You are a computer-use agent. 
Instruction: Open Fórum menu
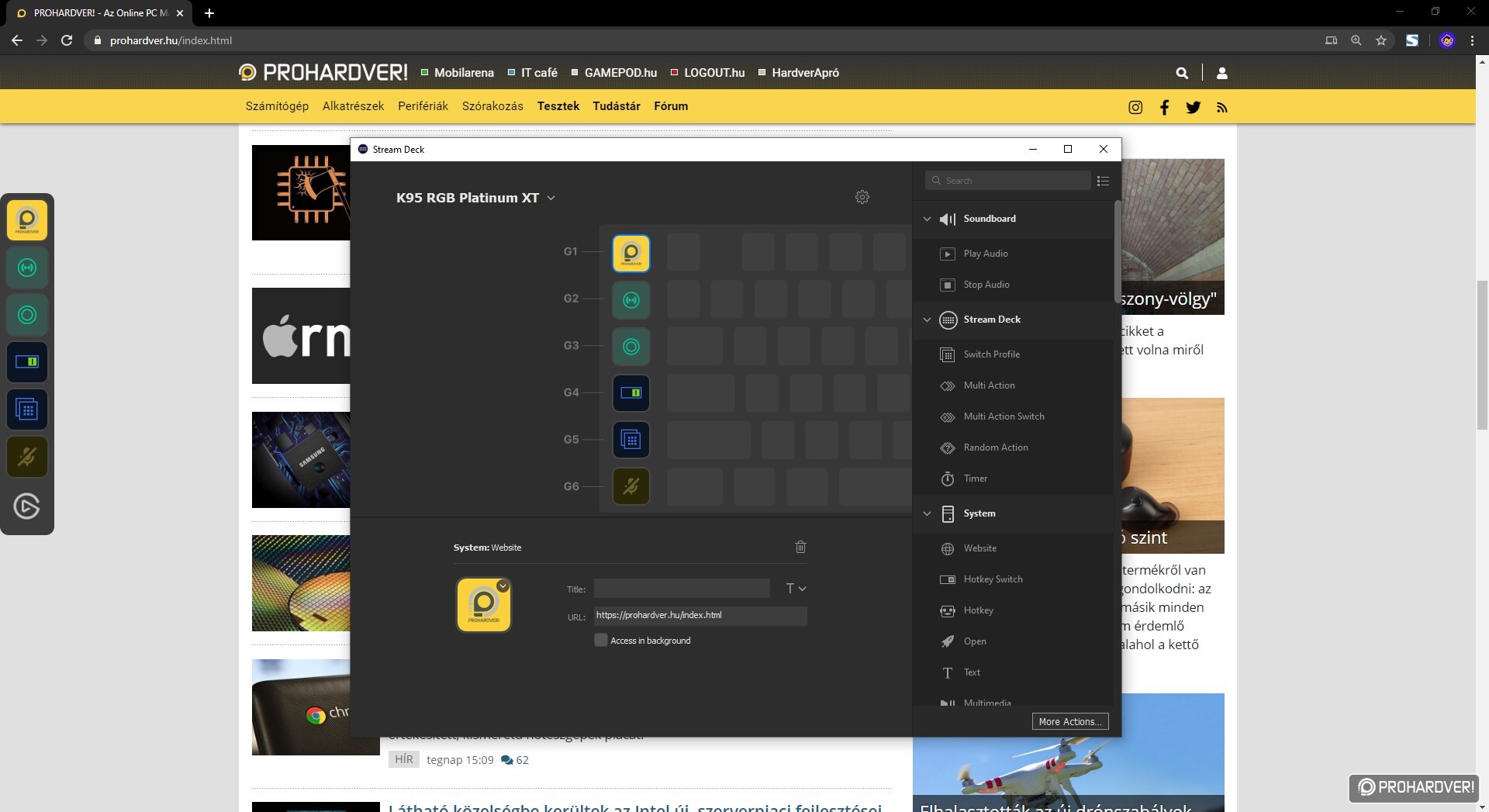[671, 106]
